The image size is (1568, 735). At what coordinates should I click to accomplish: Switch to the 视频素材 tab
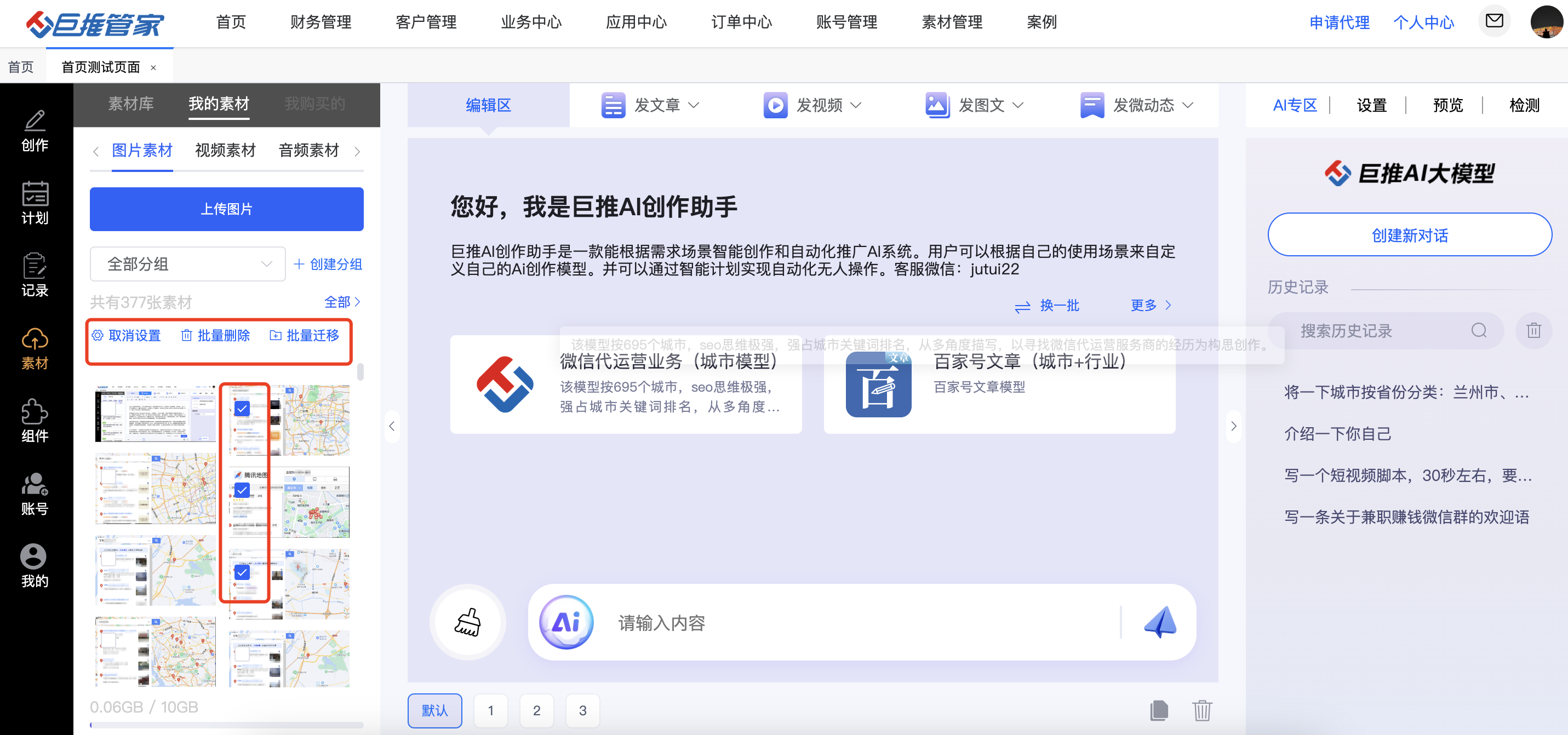(x=225, y=150)
